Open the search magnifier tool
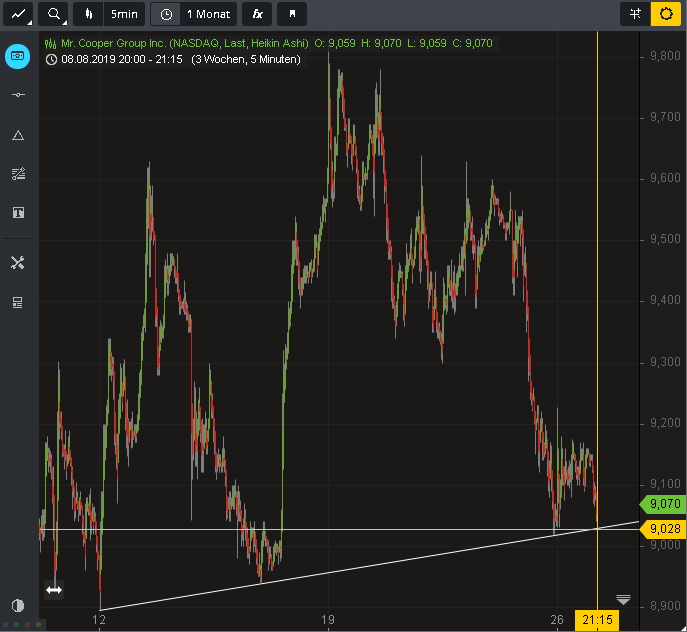Viewport: 687px width, 632px height. click(x=53, y=14)
